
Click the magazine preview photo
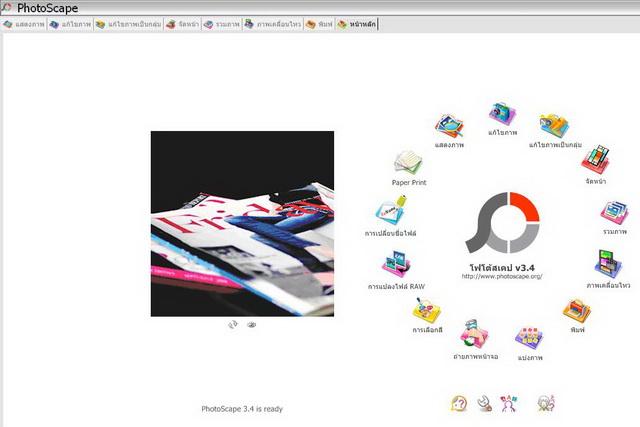coord(242,224)
